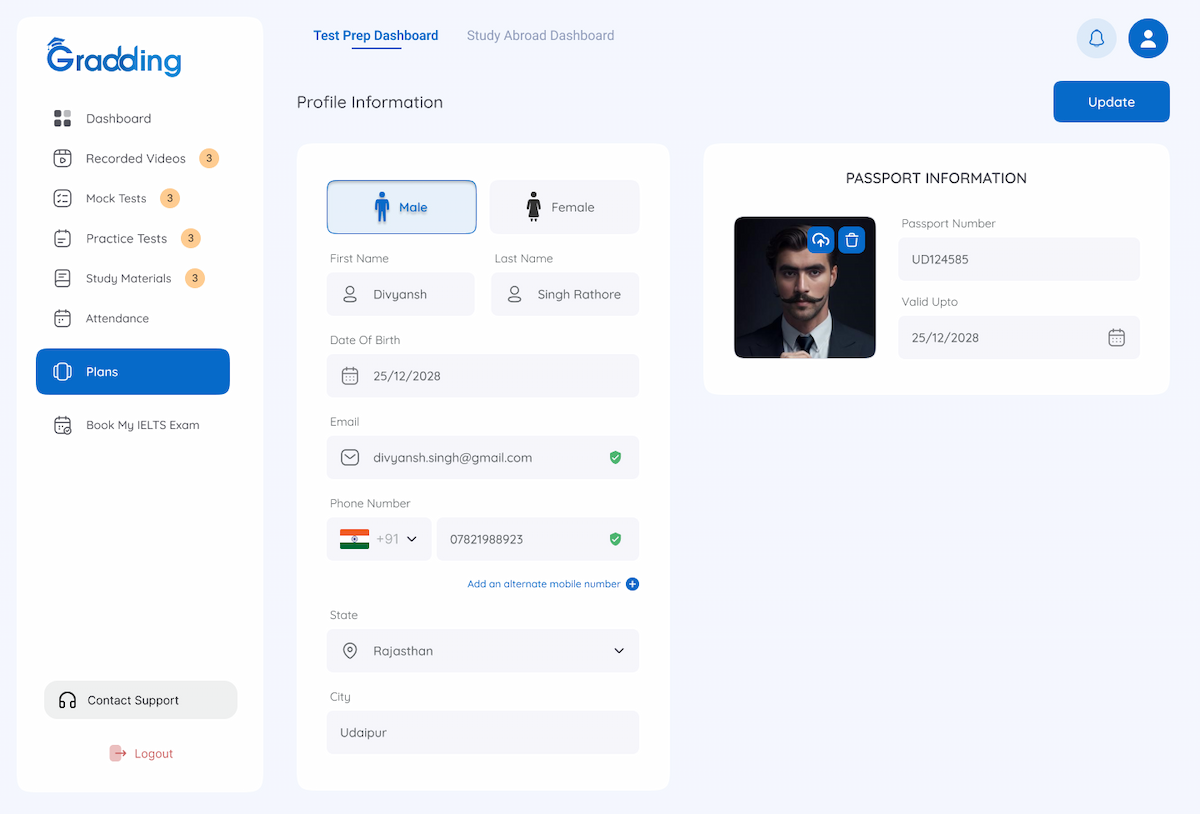Click the envelope icon in Email field

(x=350, y=457)
